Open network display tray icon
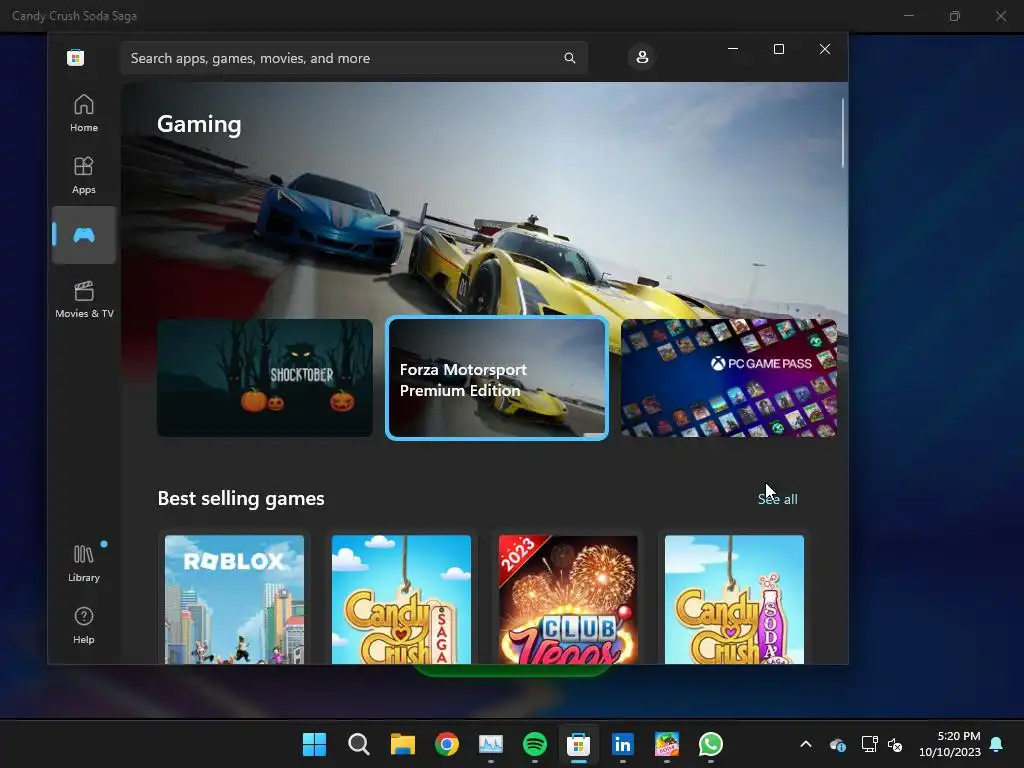The height and width of the screenshot is (768, 1024). pyautogui.click(x=869, y=744)
